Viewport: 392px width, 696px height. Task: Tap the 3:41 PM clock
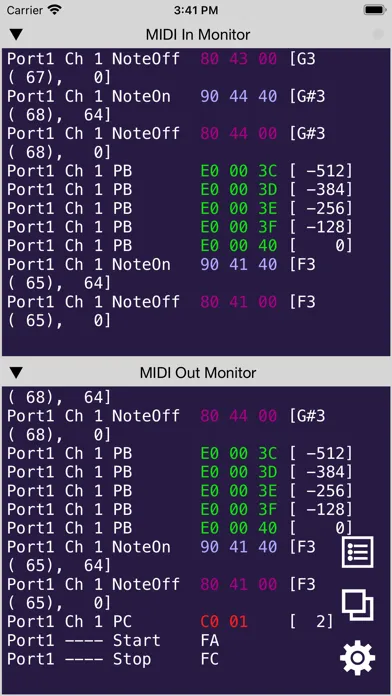(196, 10)
